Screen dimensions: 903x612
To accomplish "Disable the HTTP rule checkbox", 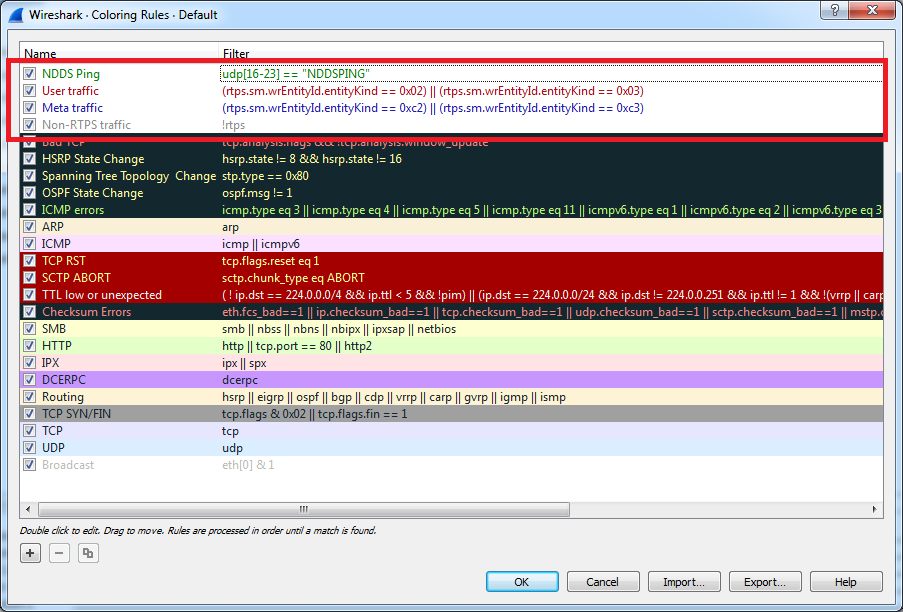I will (x=29, y=346).
